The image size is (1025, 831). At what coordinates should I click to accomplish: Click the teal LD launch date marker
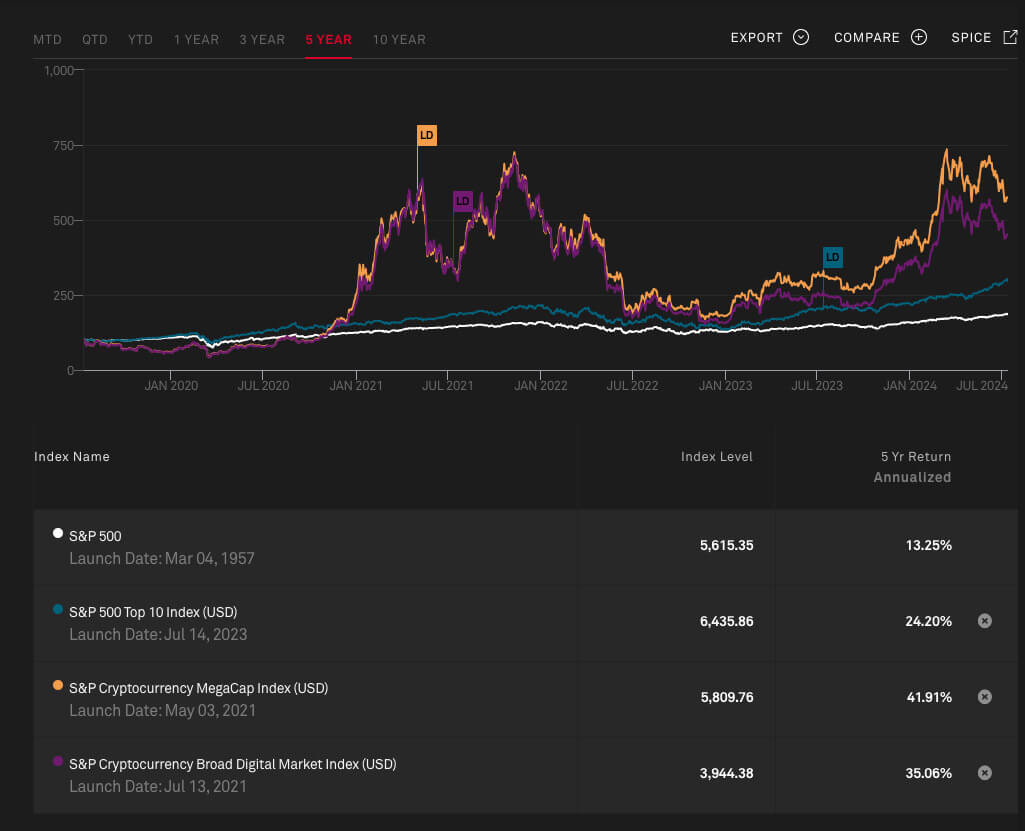pos(832,258)
